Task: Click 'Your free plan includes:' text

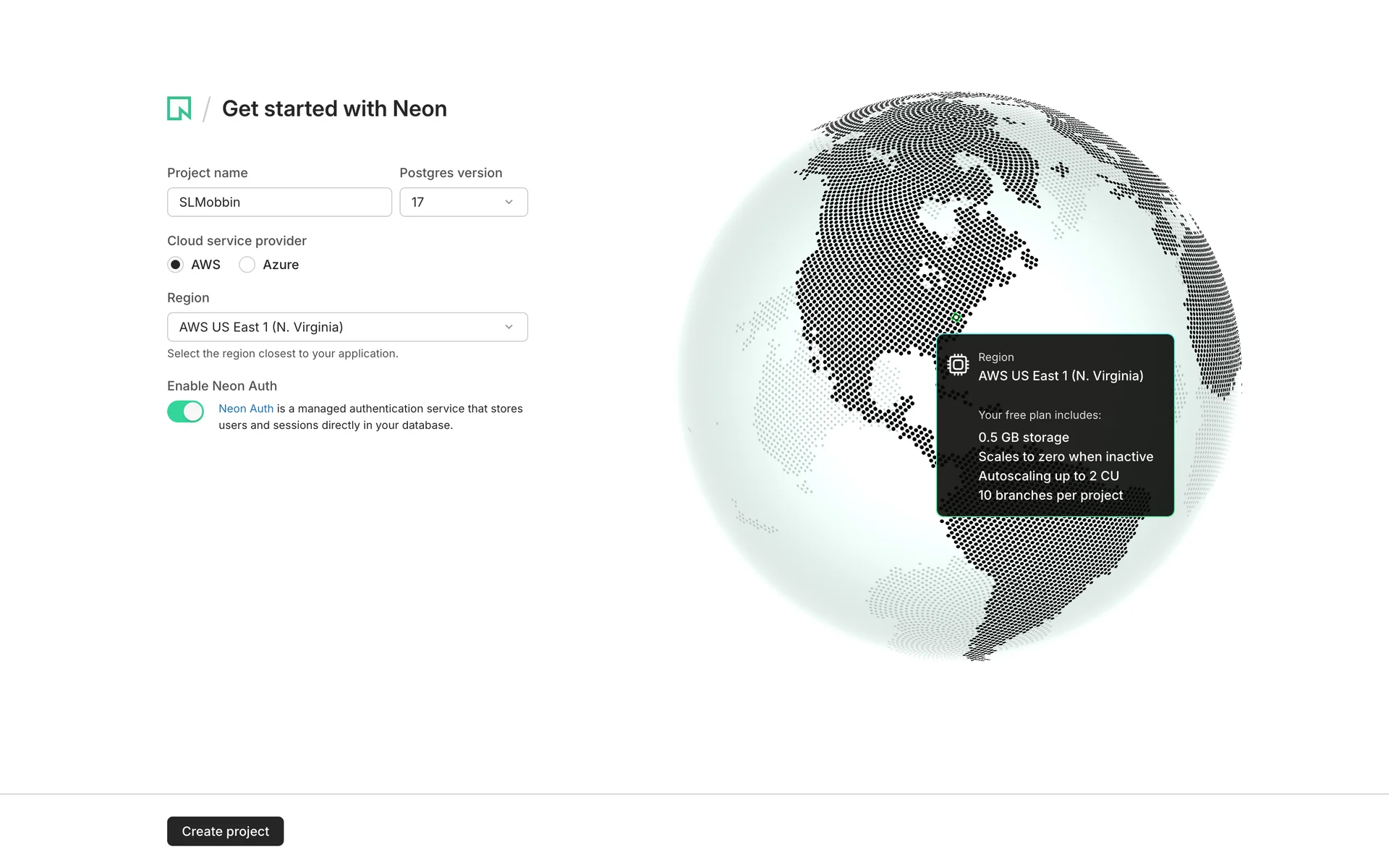Action: click(x=1040, y=415)
